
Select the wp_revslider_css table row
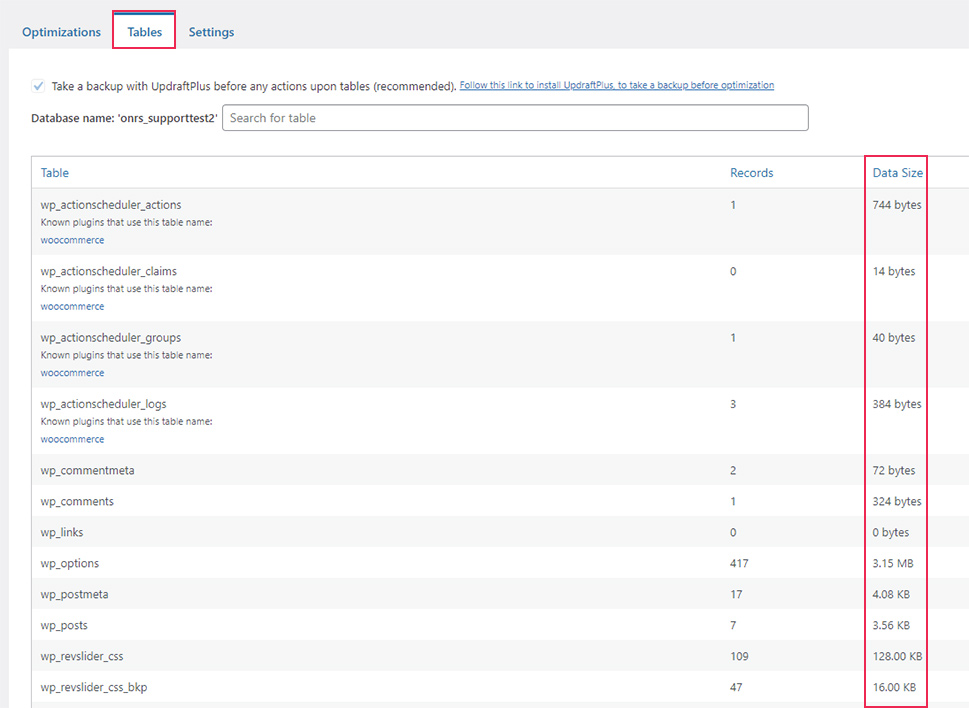point(500,655)
